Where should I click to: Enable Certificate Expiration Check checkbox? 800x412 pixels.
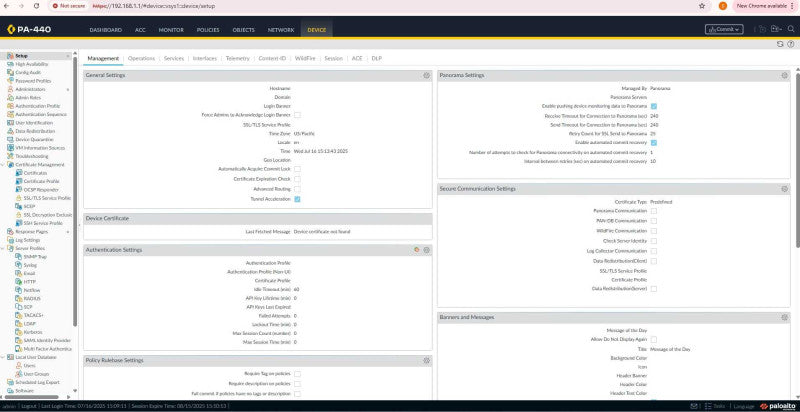(x=297, y=179)
